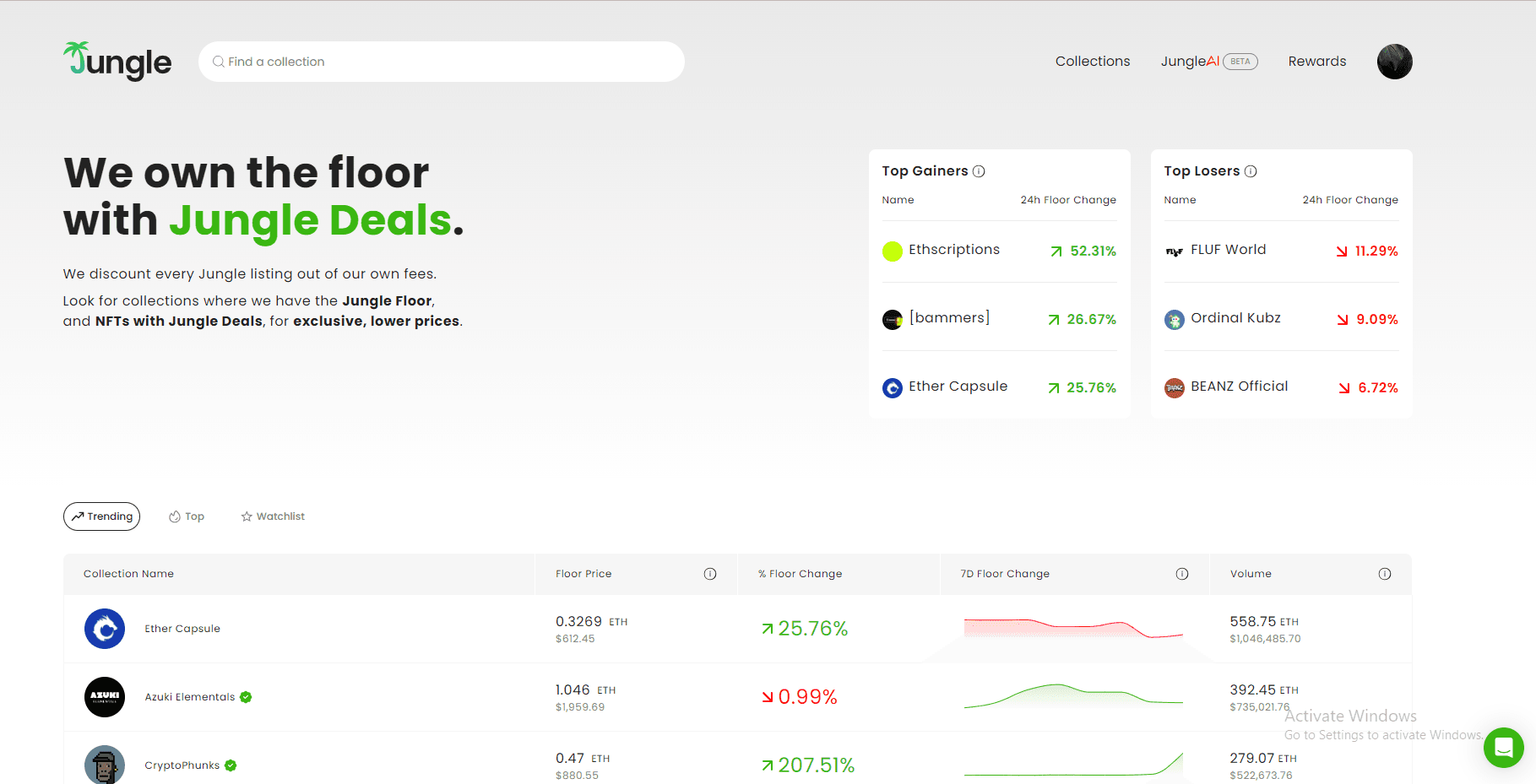Open FLUF World from Top Losers
Screen dimensions: 1536x784
tap(1229, 250)
